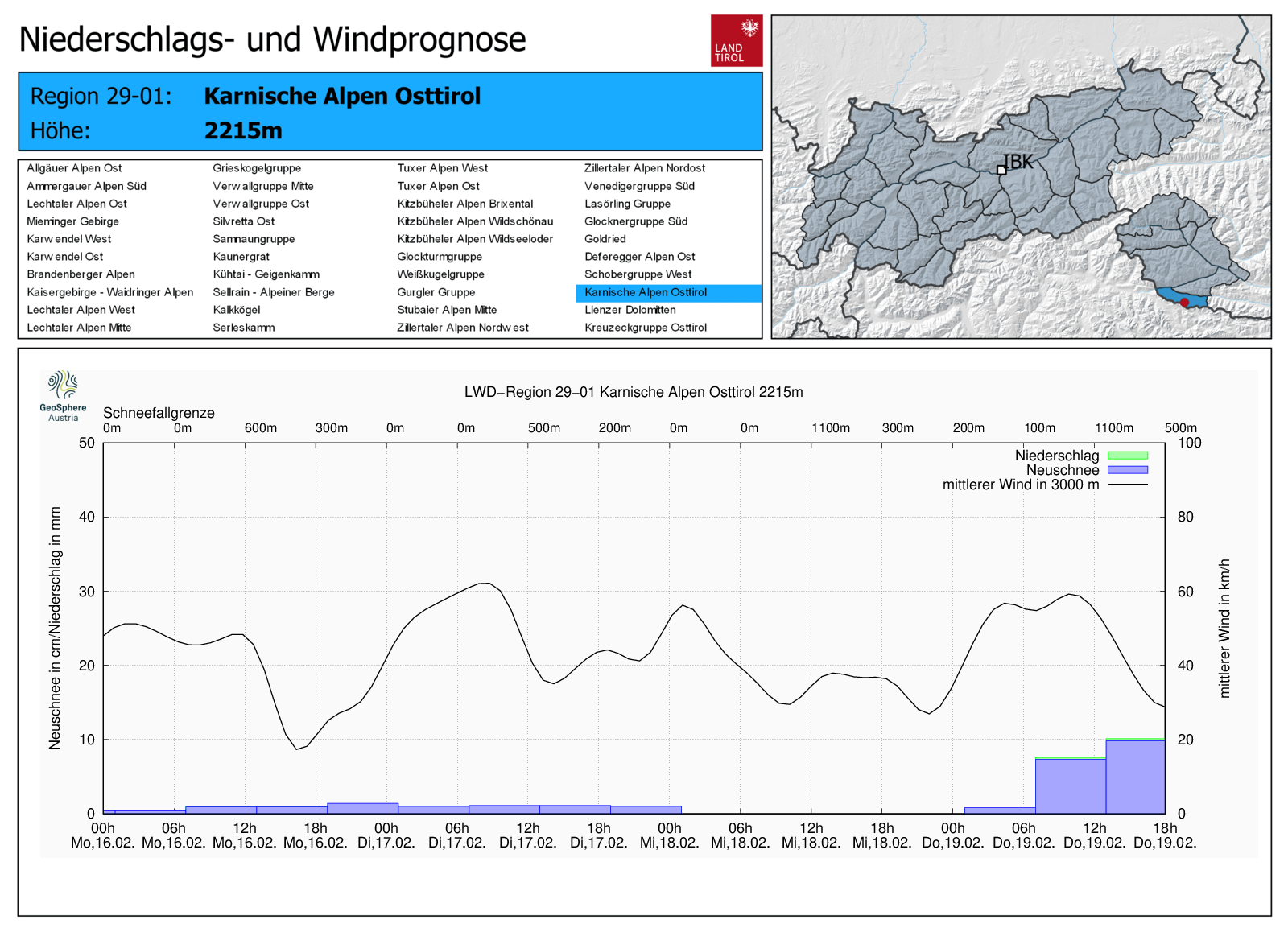Click the tallest Neuschnee bar at Do 12h-18h
This screenshot has width=1288, height=928.
pos(1135,777)
